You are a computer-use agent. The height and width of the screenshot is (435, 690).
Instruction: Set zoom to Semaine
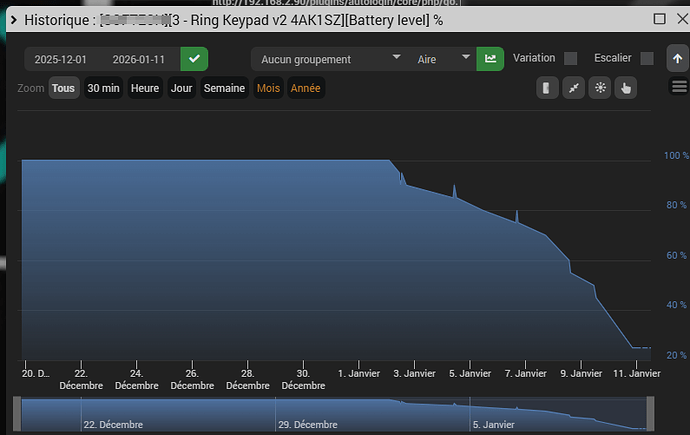(224, 88)
